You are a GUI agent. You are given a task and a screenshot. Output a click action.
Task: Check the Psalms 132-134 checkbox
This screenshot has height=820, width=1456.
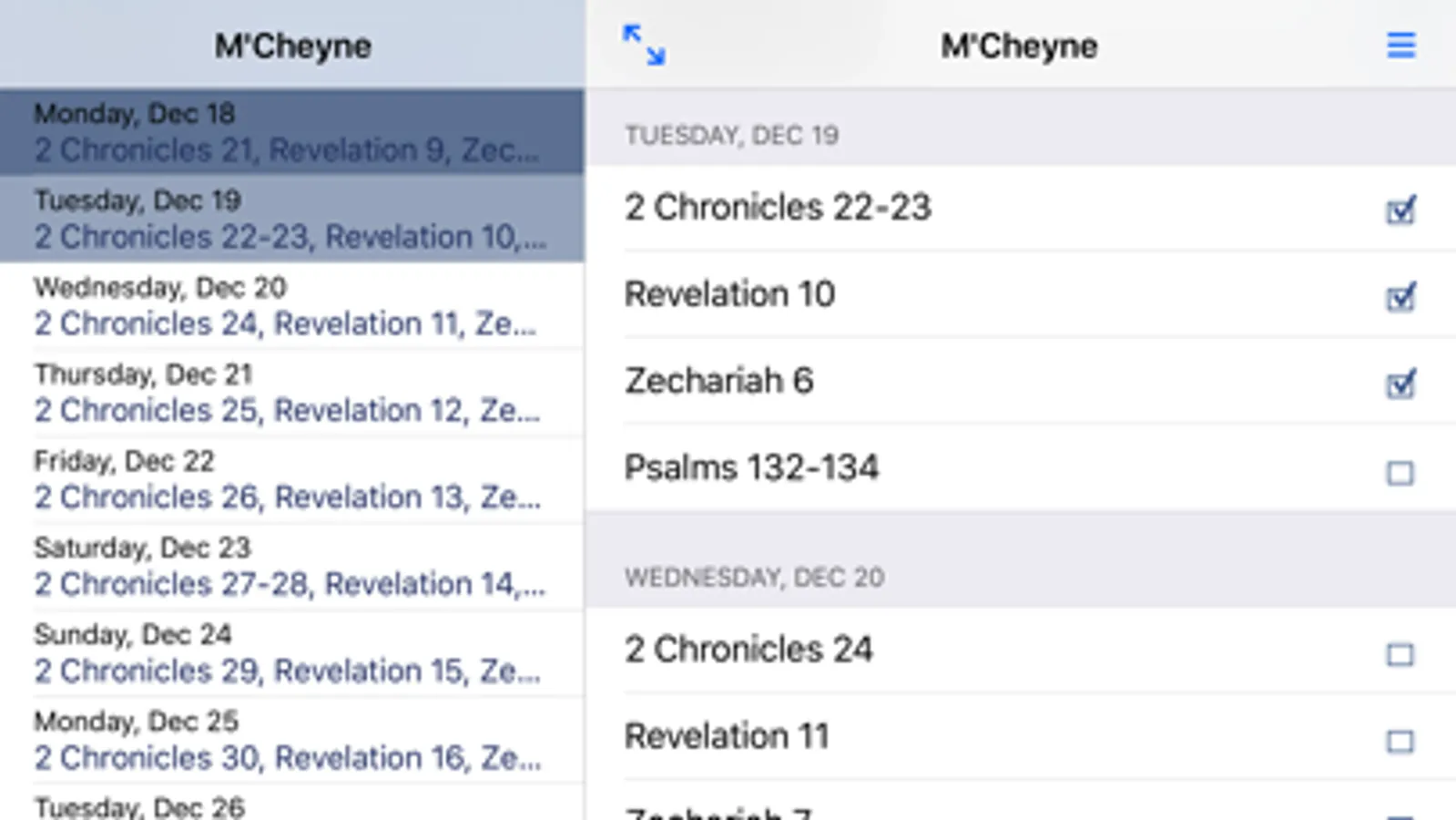pos(1400,473)
